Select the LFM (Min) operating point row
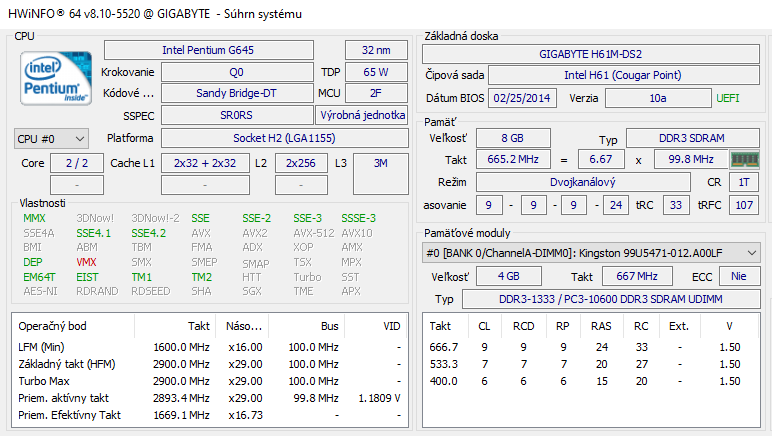Viewport: 772px width, 436px height. click(210, 347)
